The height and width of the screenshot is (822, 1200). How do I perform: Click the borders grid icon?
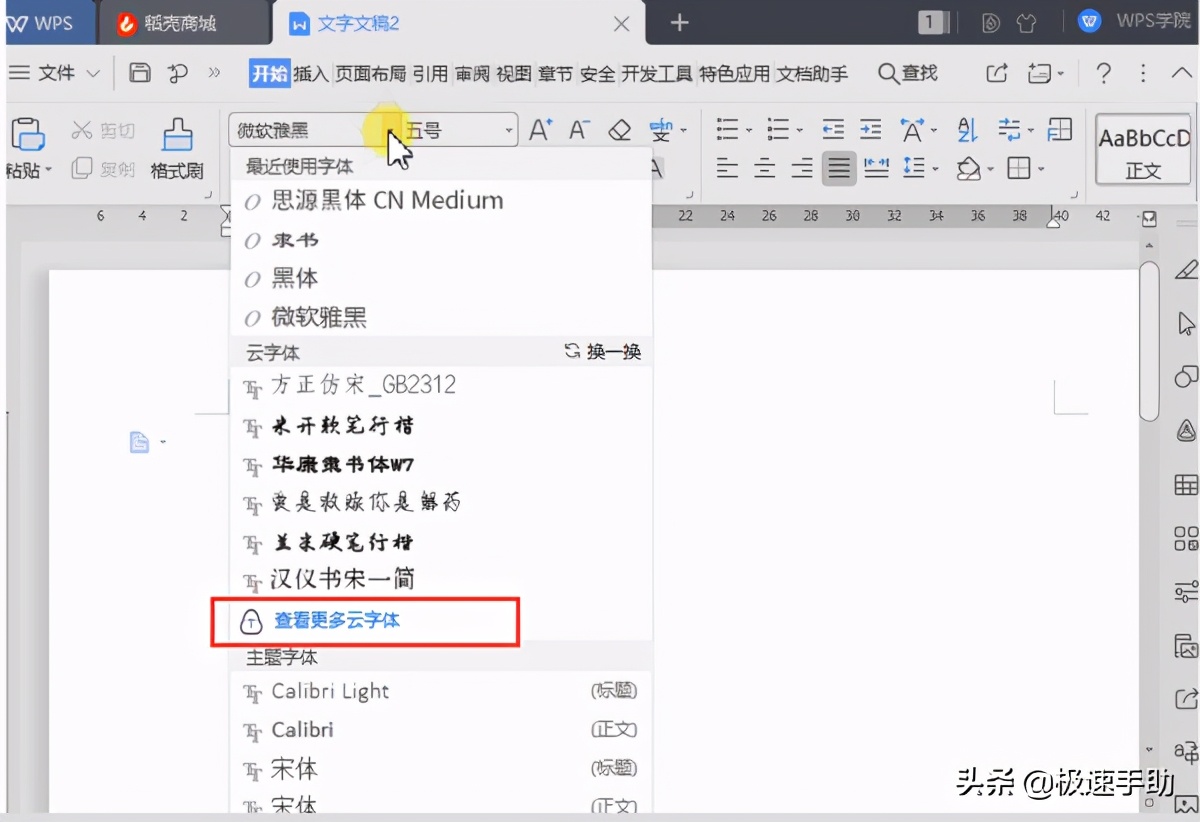coord(1018,168)
